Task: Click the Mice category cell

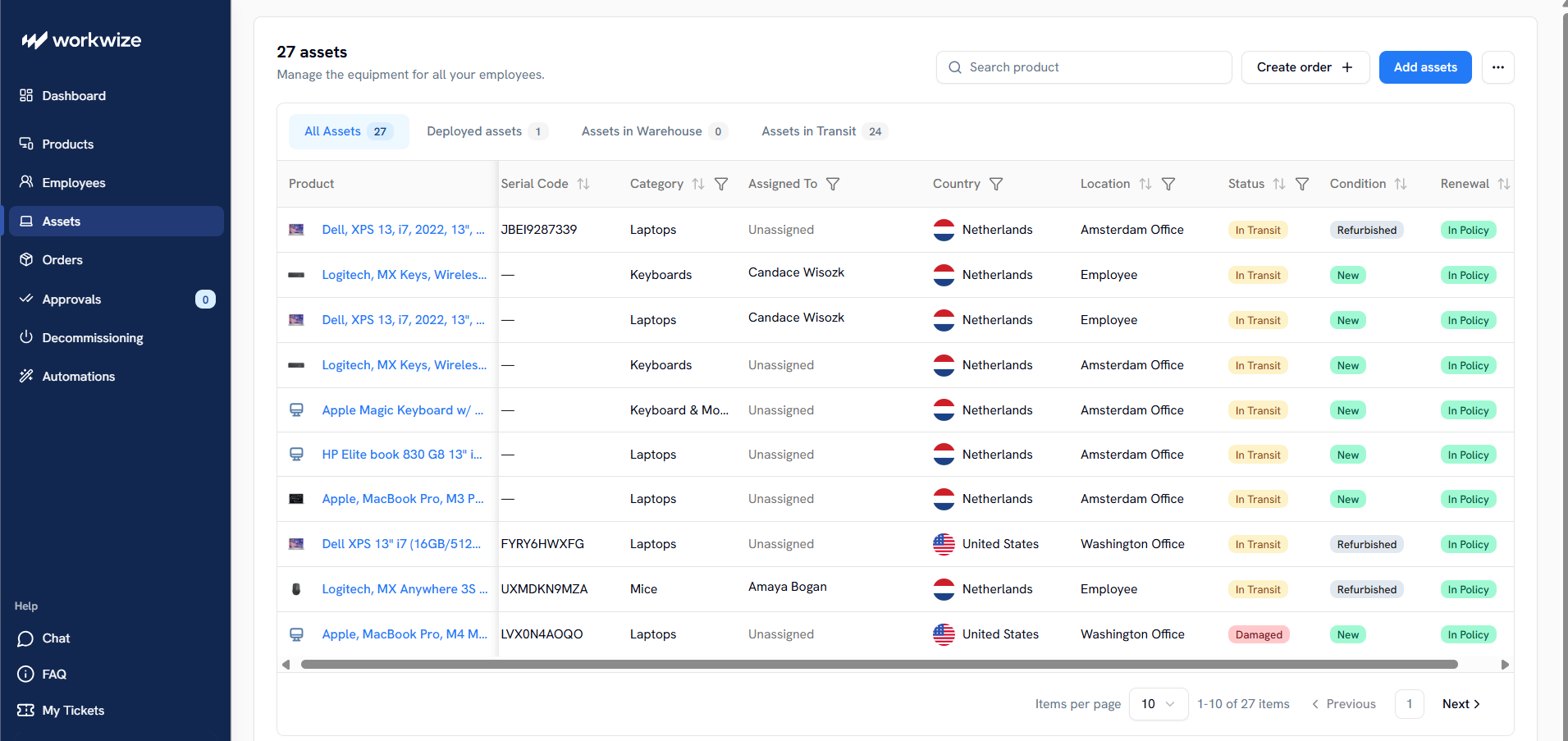Action: pyautogui.click(x=643, y=589)
